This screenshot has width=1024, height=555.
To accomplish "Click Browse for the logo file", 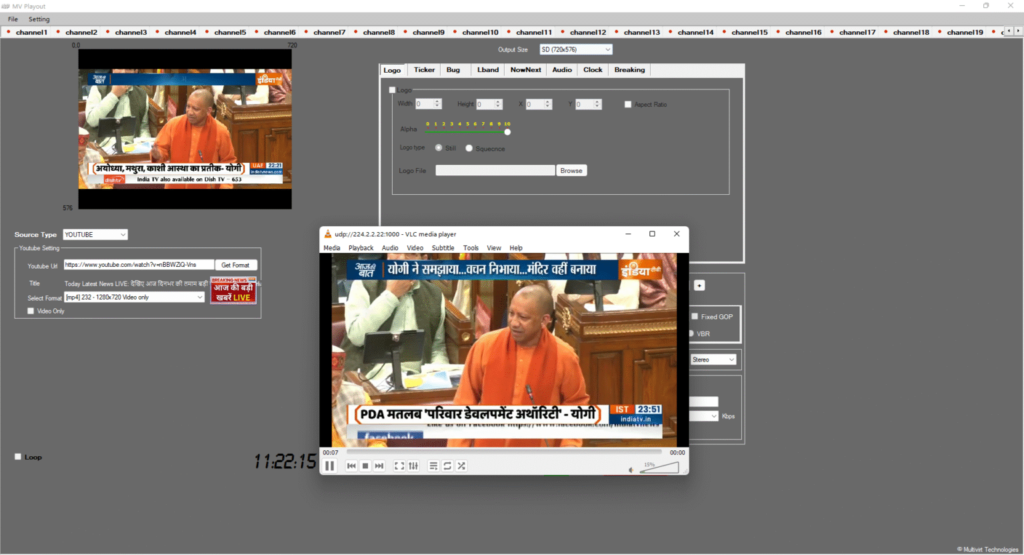I will 571,171.
